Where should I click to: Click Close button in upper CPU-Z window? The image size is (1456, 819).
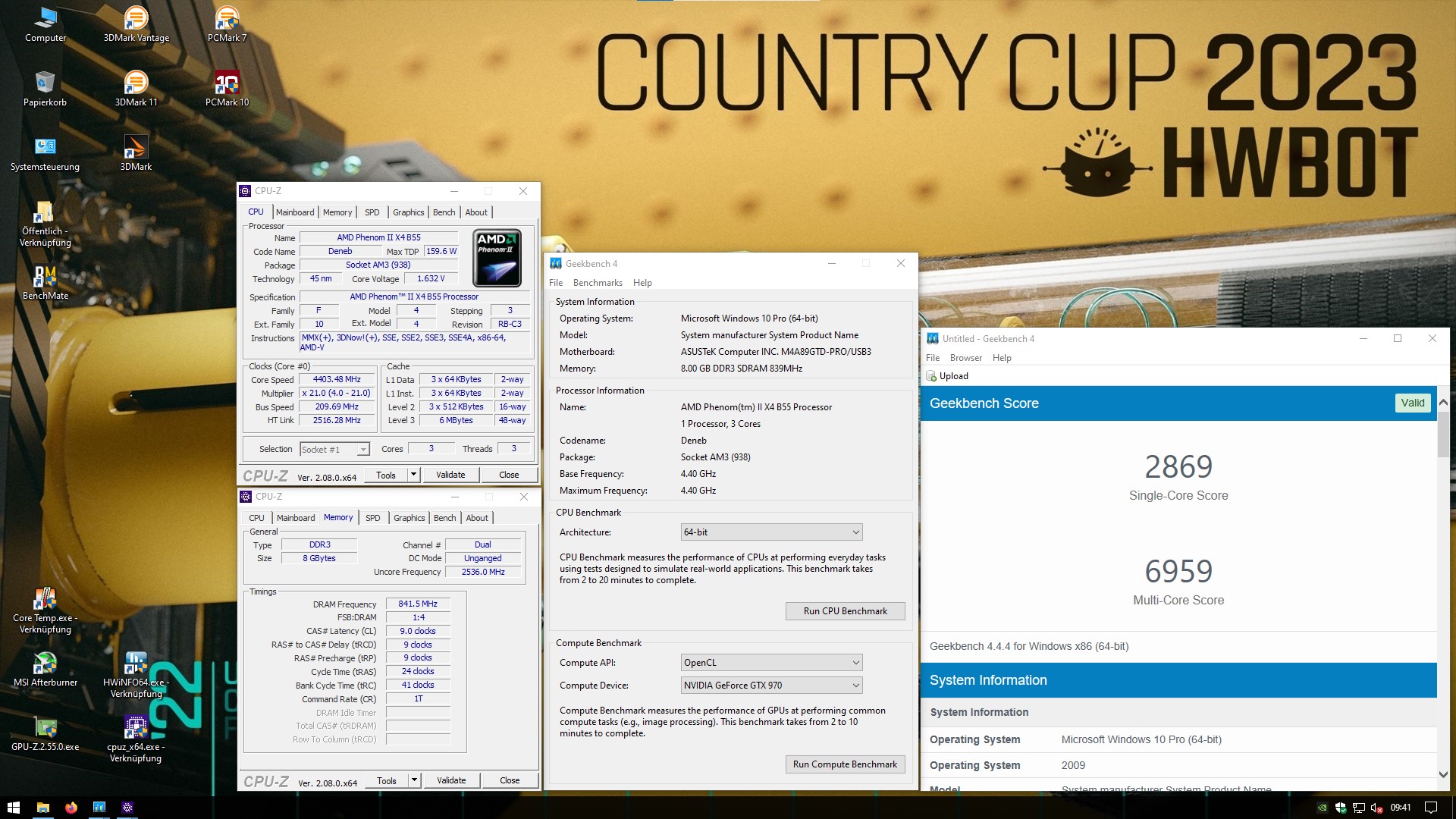click(x=509, y=475)
